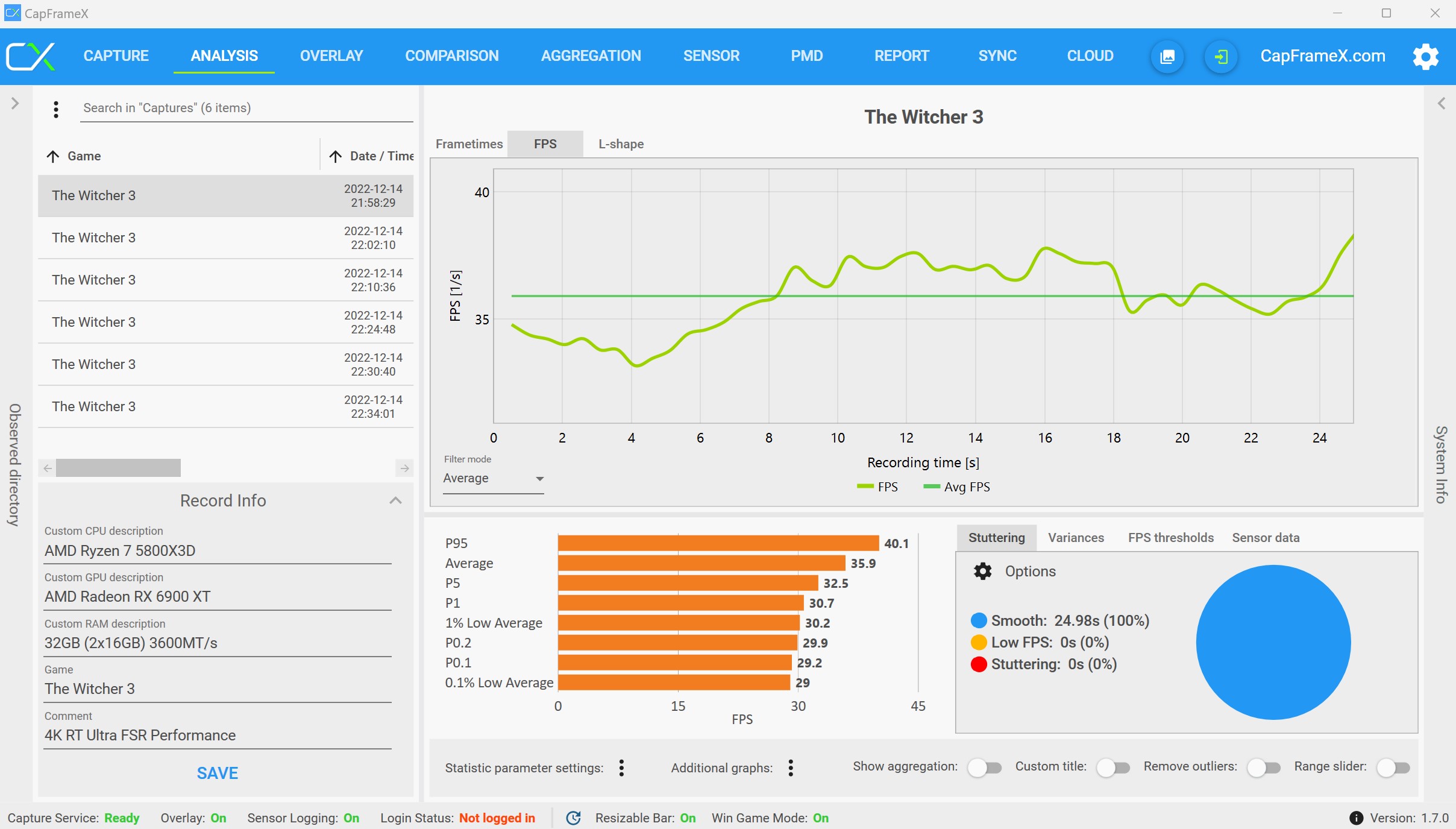Open the Statistic parameter settings three-dot menu
This screenshot has width=1456, height=829.
point(621,768)
